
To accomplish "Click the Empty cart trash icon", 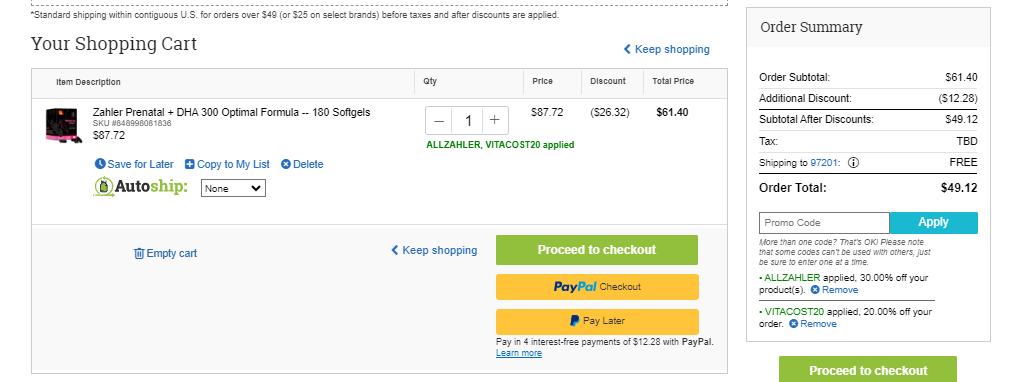I will click(x=139, y=253).
